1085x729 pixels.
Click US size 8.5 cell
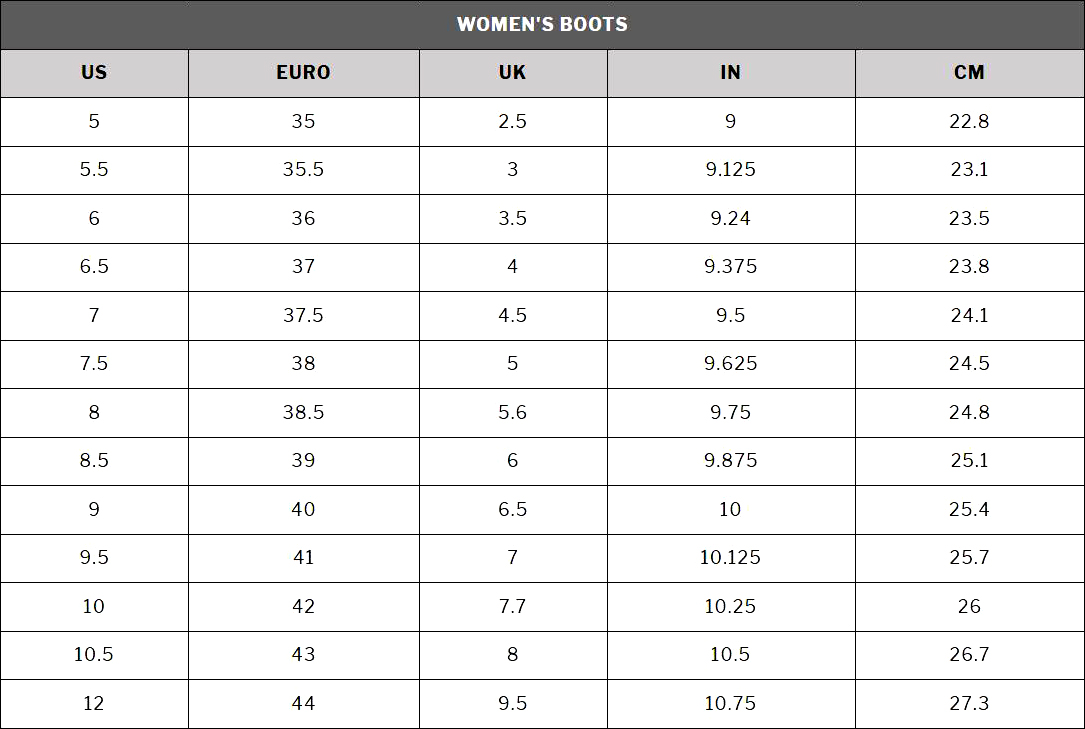tap(94, 461)
